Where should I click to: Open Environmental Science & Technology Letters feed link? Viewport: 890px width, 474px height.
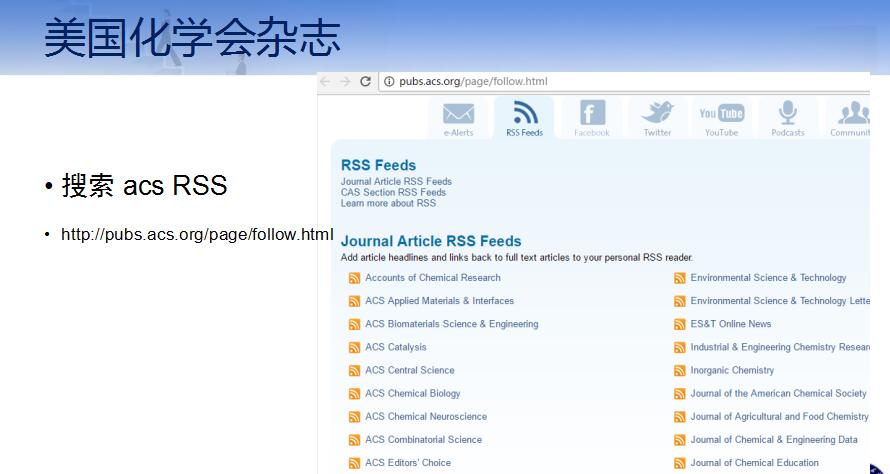click(780, 301)
